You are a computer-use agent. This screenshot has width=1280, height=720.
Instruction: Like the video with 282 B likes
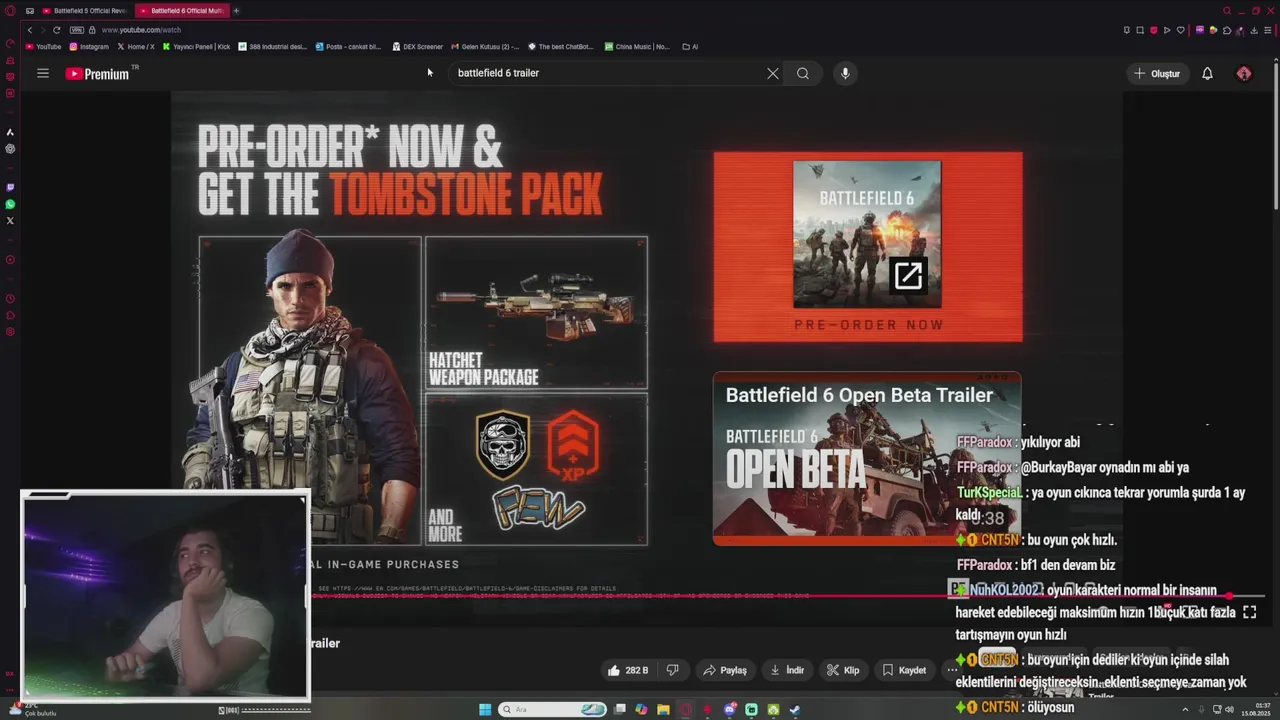click(628, 670)
